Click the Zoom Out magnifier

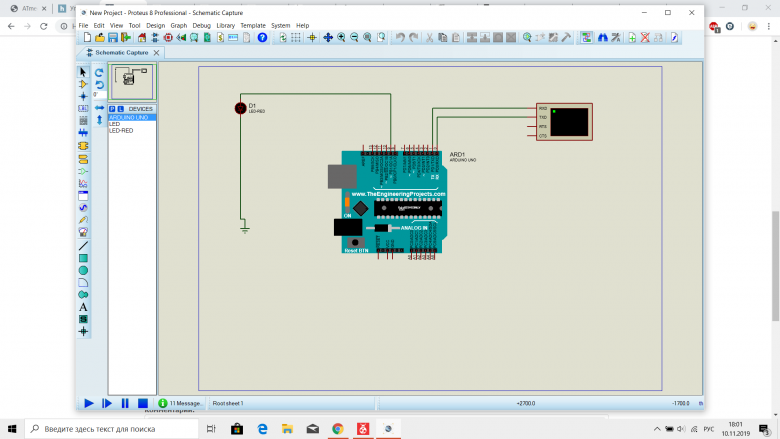click(x=354, y=38)
